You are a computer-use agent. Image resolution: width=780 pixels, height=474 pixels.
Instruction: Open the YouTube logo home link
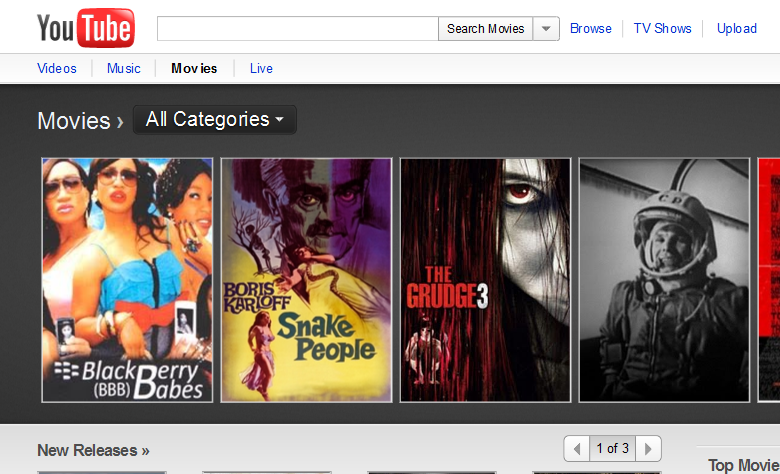coord(86,28)
